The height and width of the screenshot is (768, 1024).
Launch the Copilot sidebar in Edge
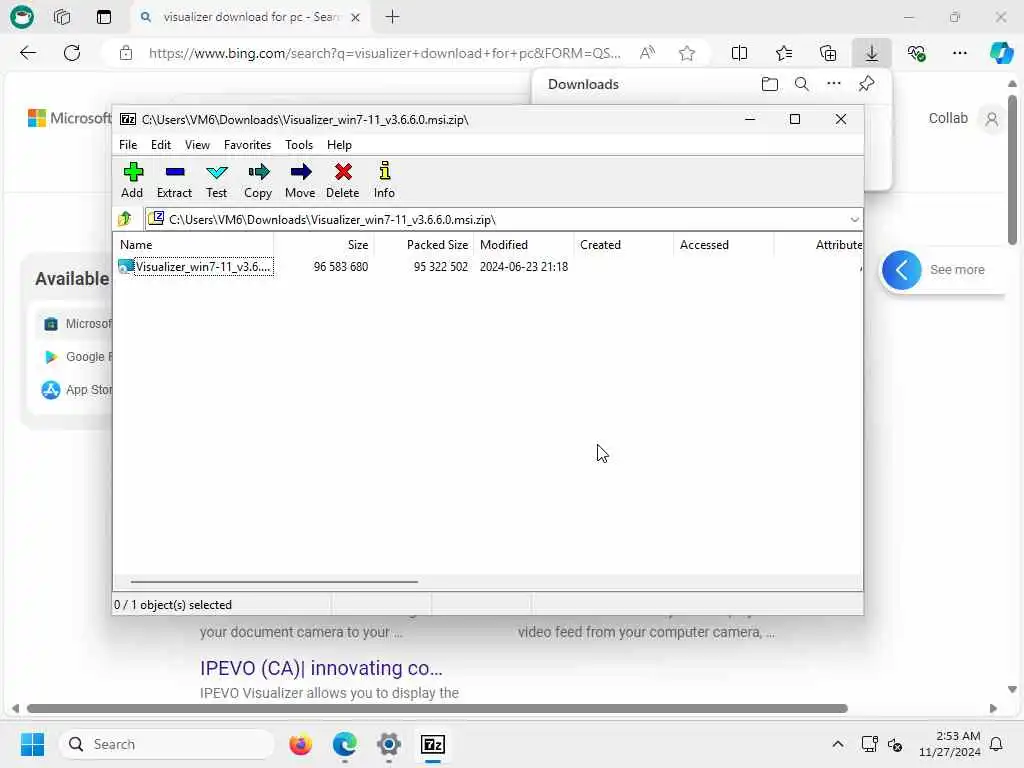[x=1002, y=53]
